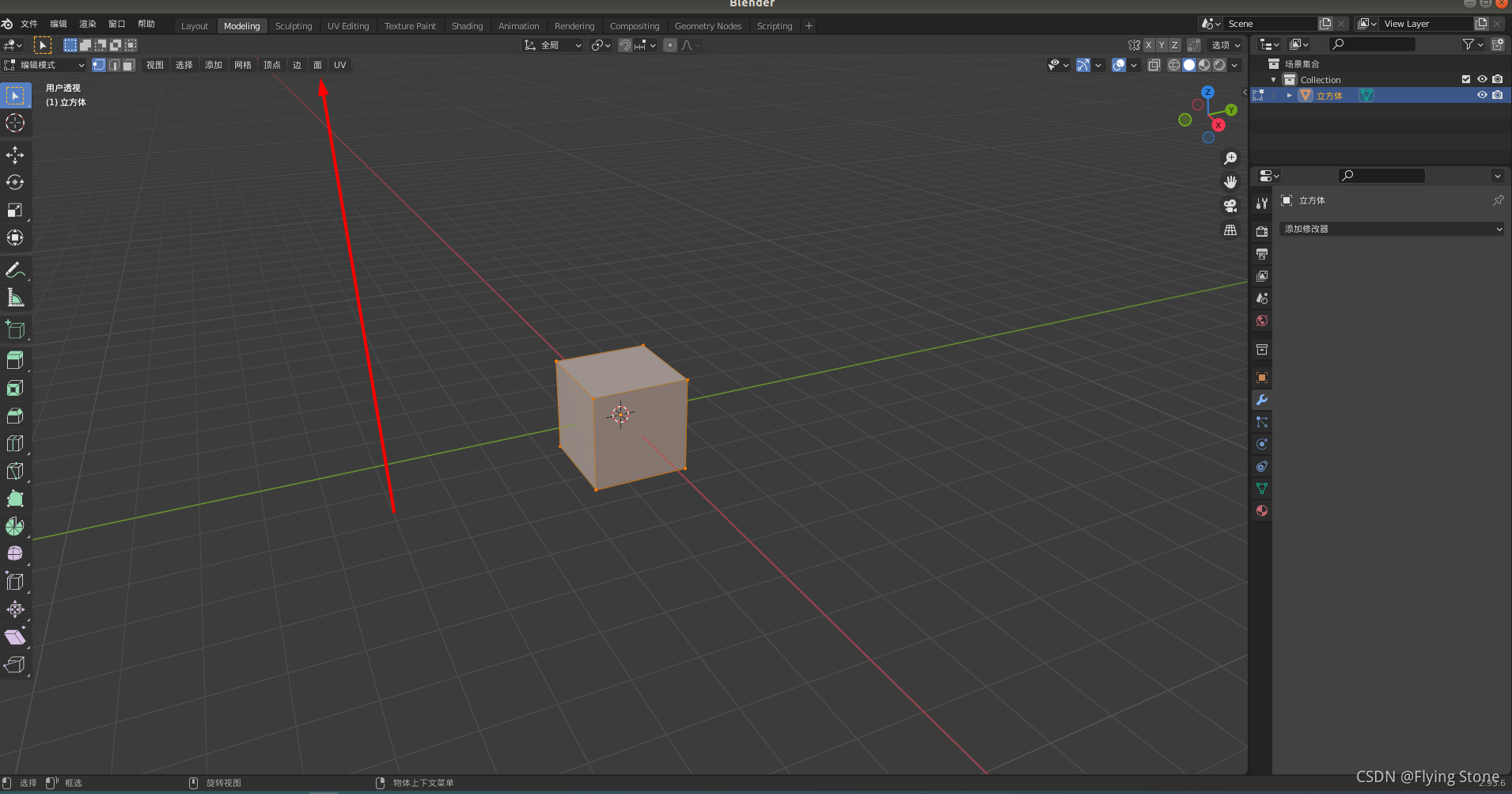Open the Tool properties tab

pos(1262,203)
